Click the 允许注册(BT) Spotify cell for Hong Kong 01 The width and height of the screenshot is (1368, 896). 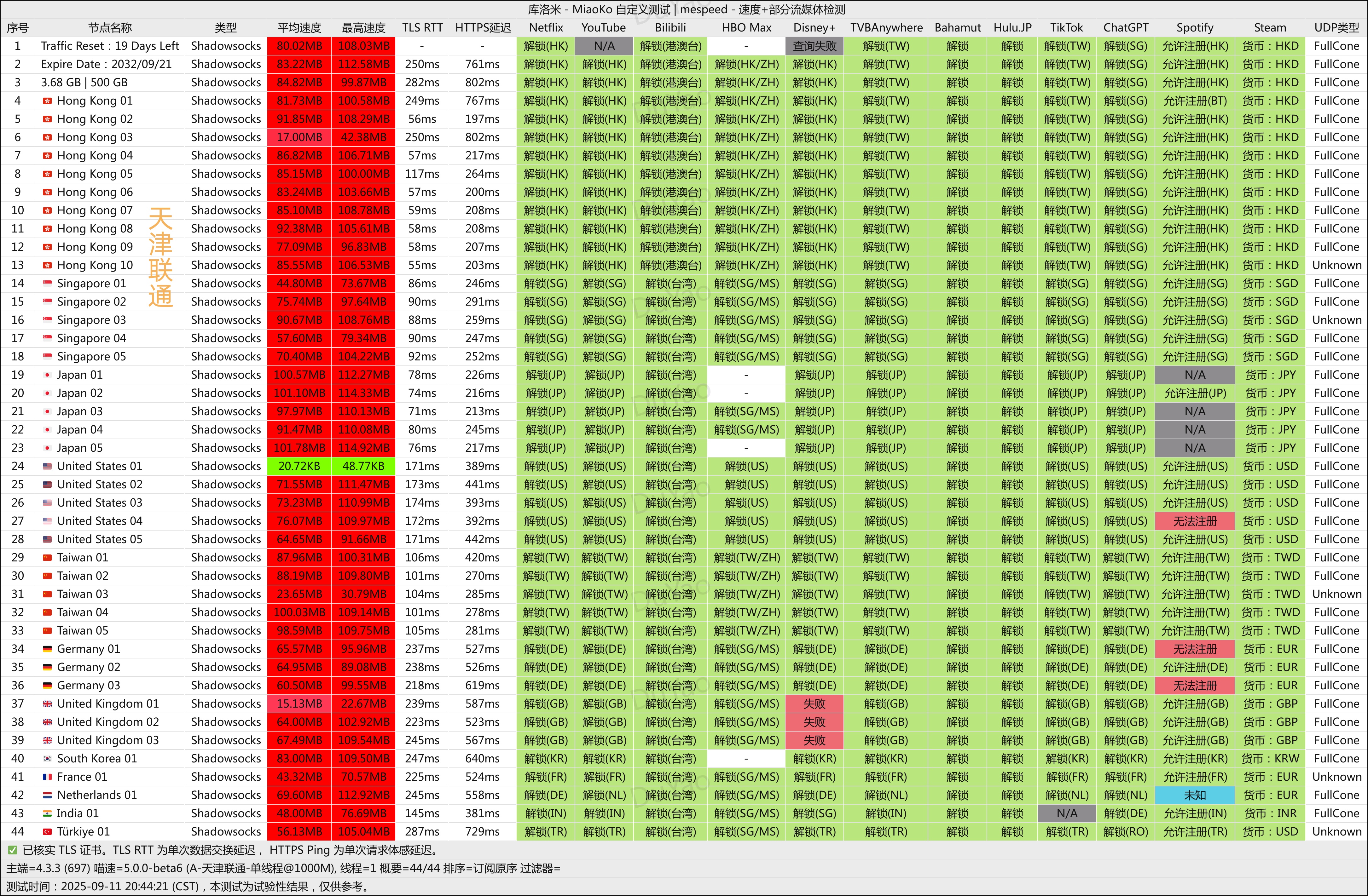point(1194,101)
